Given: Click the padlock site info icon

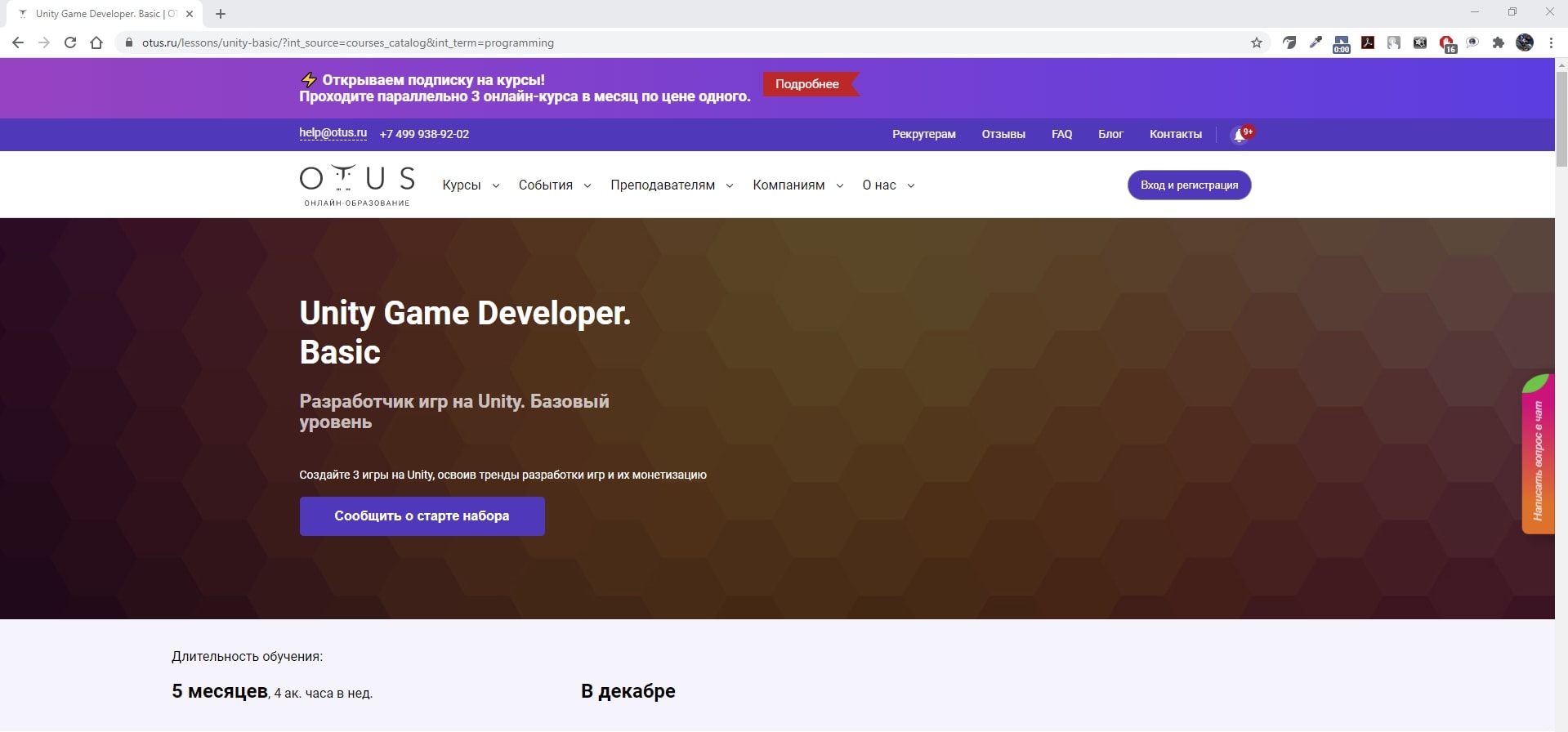Looking at the screenshot, I should click(x=129, y=42).
